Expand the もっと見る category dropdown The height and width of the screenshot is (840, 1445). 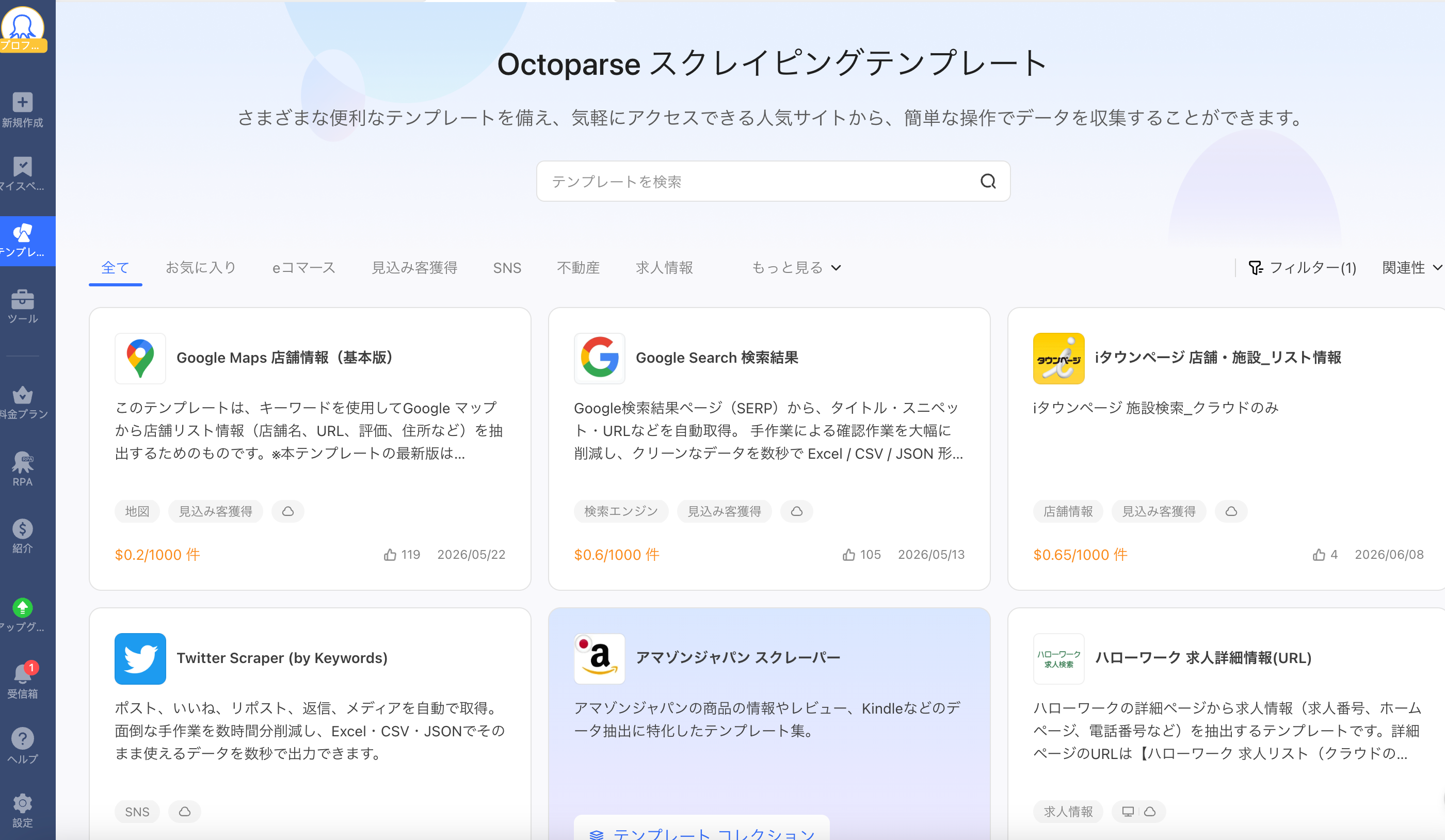(796, 268)
